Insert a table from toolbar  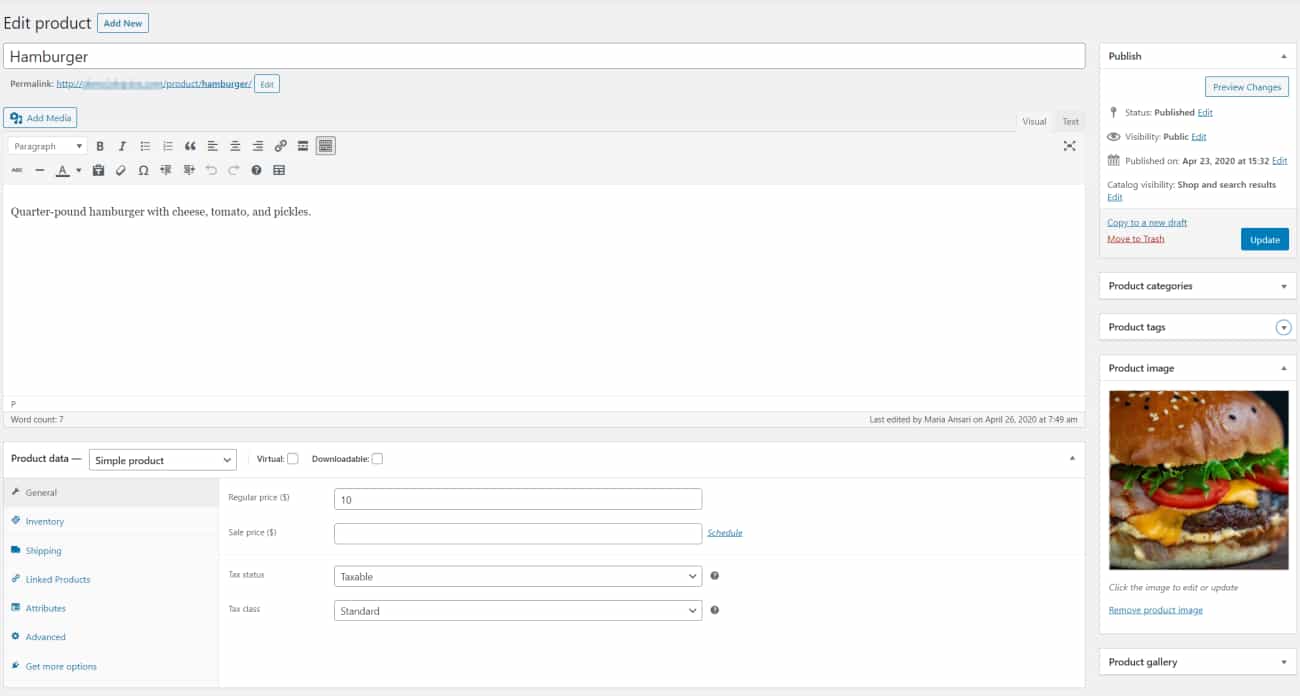click(279, 170)
